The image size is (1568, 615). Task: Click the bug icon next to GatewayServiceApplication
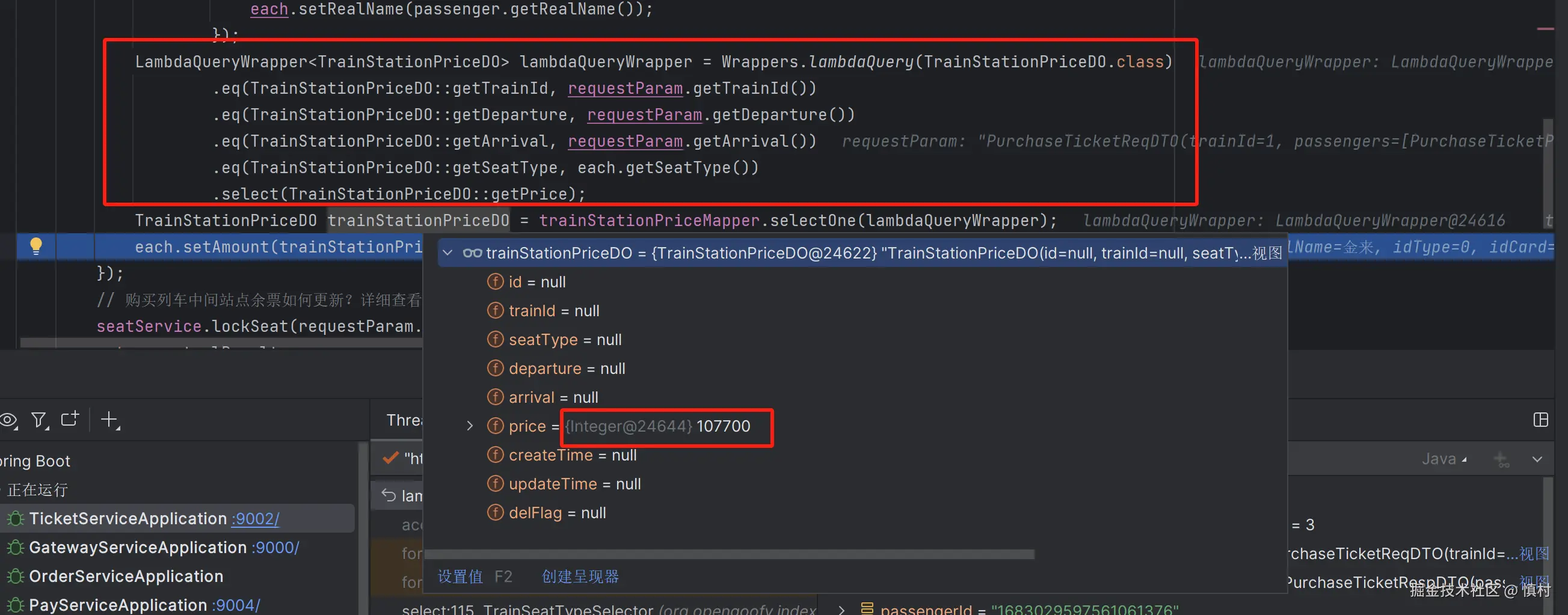(15, 548)
